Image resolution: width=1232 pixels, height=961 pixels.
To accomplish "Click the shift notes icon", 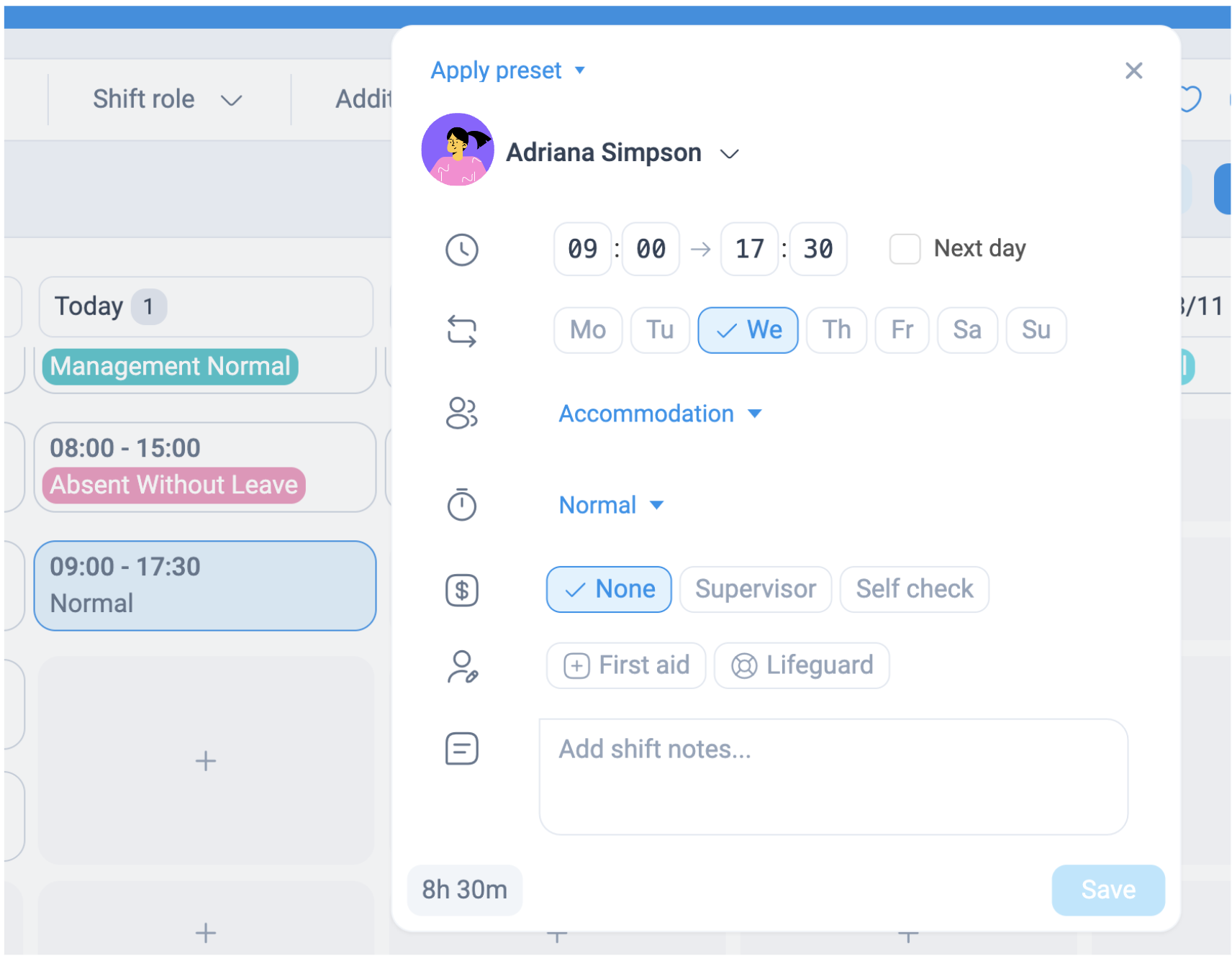I will 461,749.
